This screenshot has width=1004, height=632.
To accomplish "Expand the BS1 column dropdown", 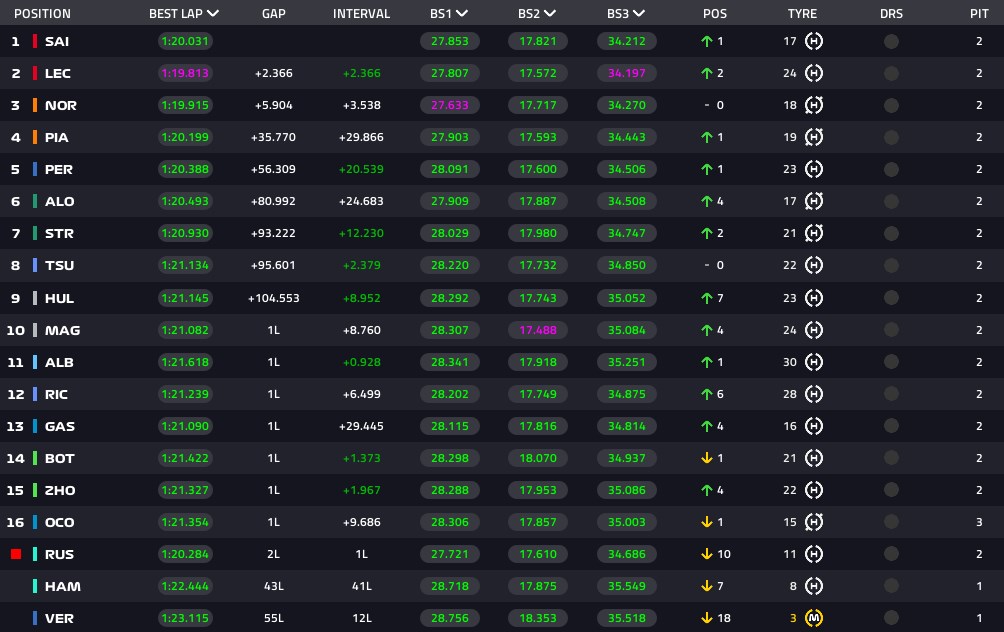I will coord(462,13).
